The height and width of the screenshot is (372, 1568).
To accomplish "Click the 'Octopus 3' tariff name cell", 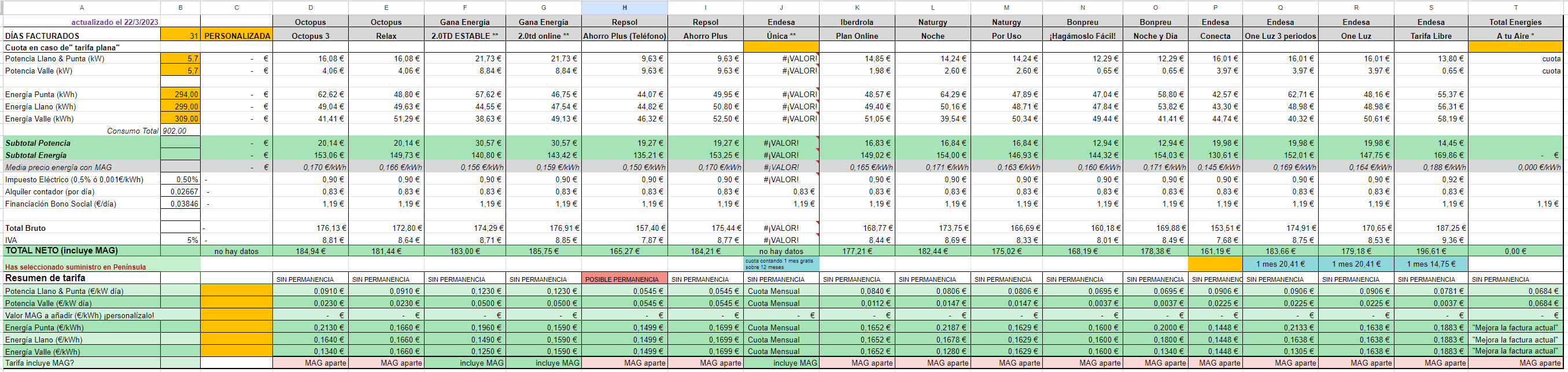I will (311, 36).
